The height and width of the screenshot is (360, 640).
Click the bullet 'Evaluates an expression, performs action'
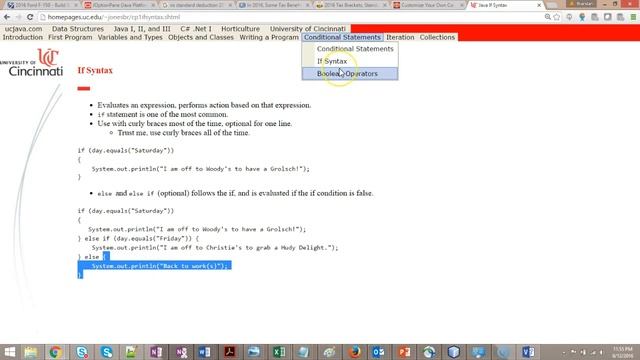[x=204, y=105]
